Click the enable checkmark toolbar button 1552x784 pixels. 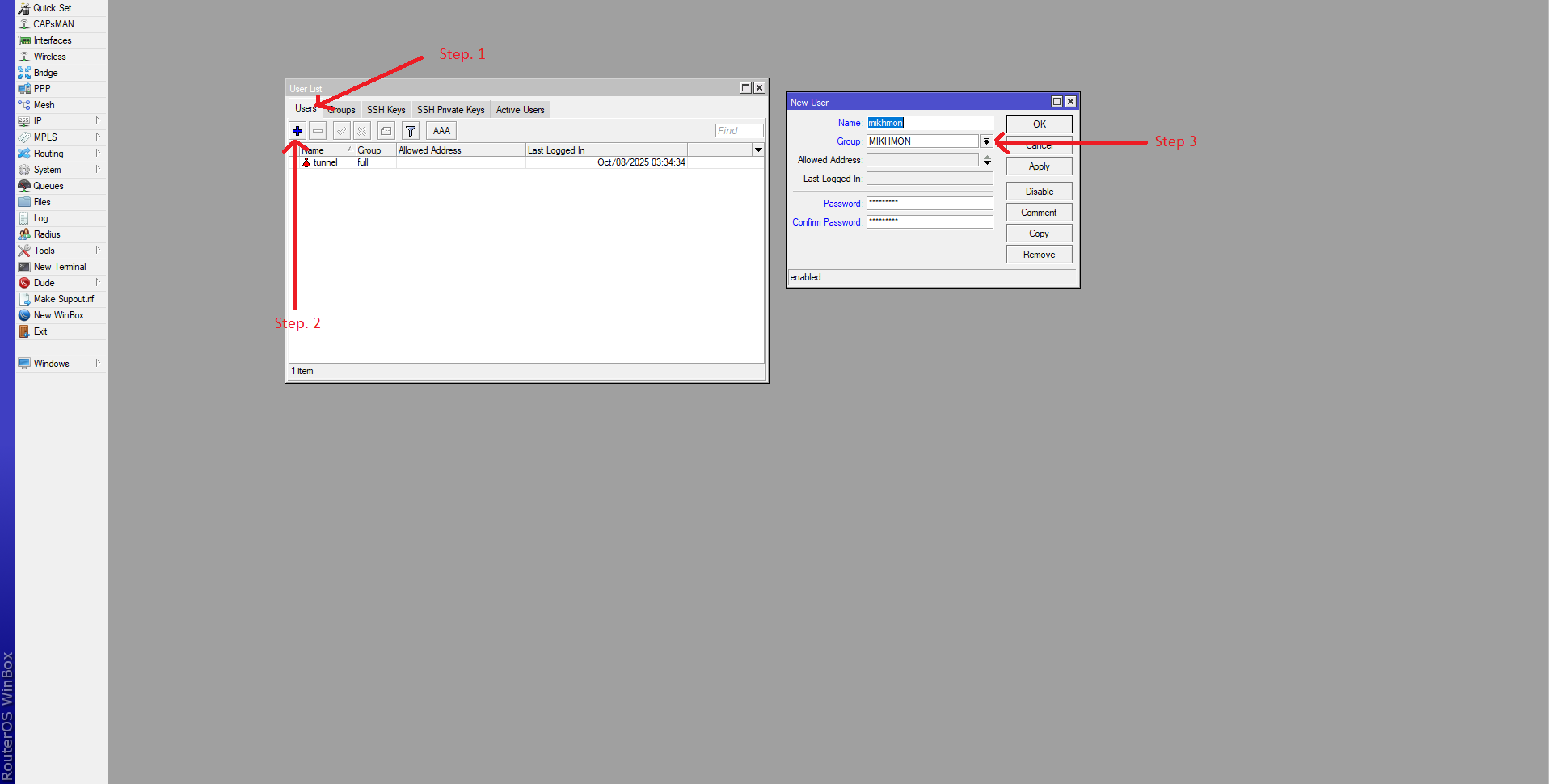coord(342,131)
